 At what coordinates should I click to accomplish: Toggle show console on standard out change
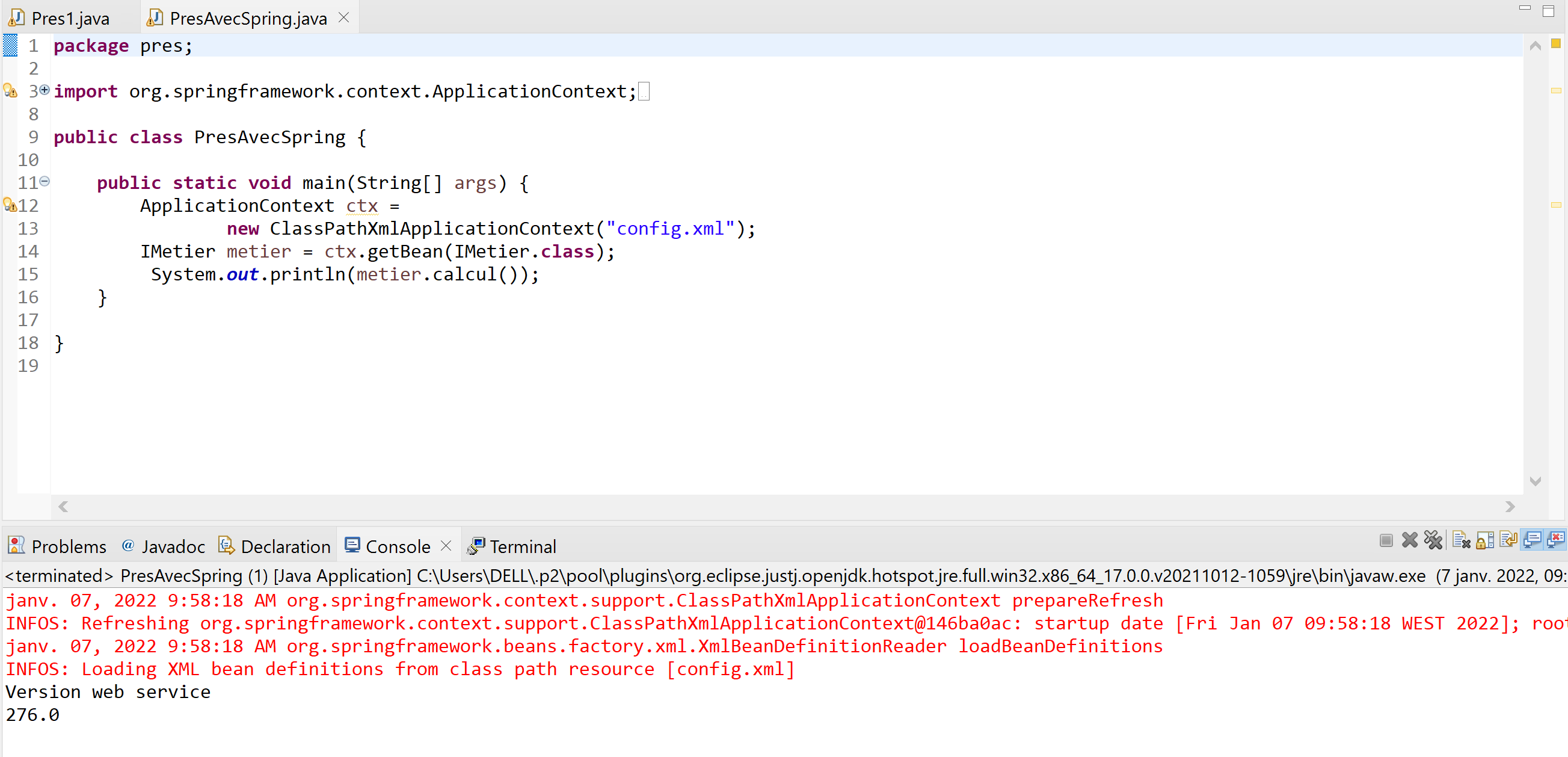[1532, 540]
